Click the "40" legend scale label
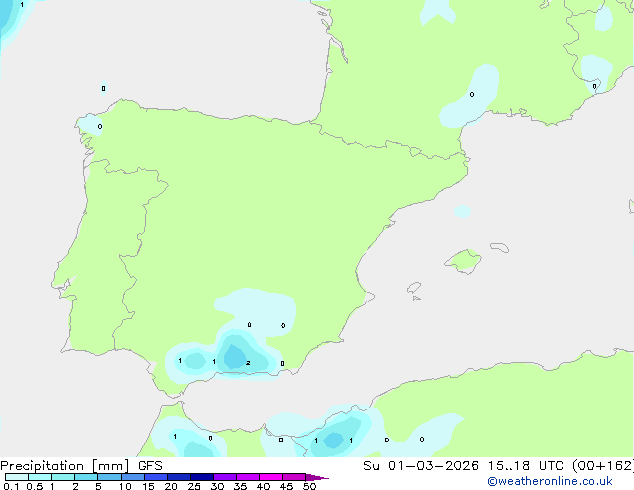 [x=263, y=486]
